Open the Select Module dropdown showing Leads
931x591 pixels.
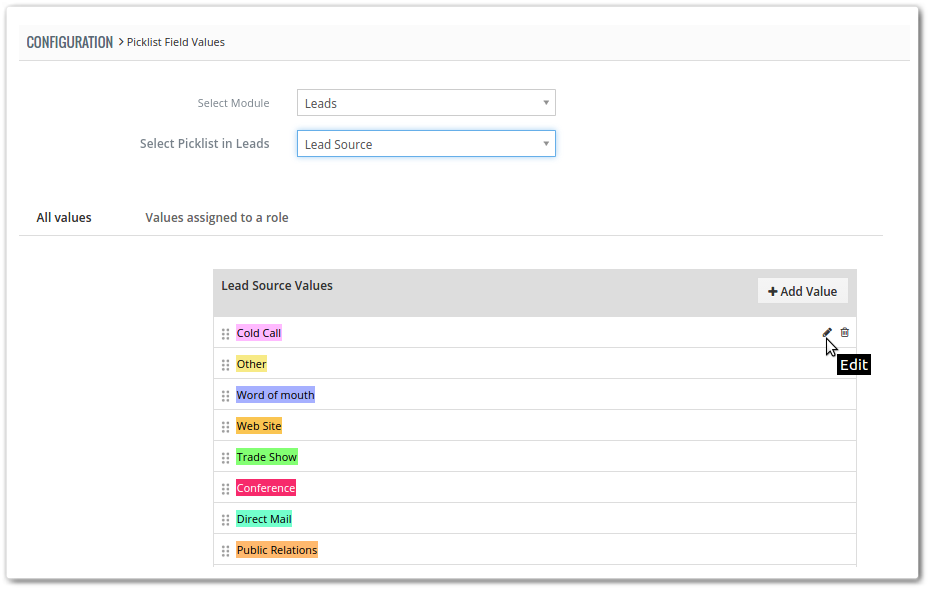coord(426,103)
